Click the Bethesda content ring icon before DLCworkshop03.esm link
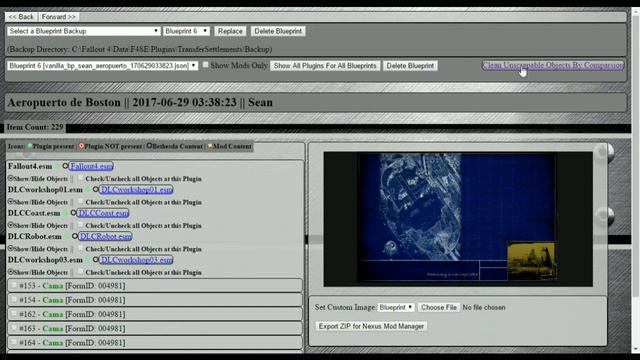Screen dimensions: 640x360 click(x=96, y=259)
